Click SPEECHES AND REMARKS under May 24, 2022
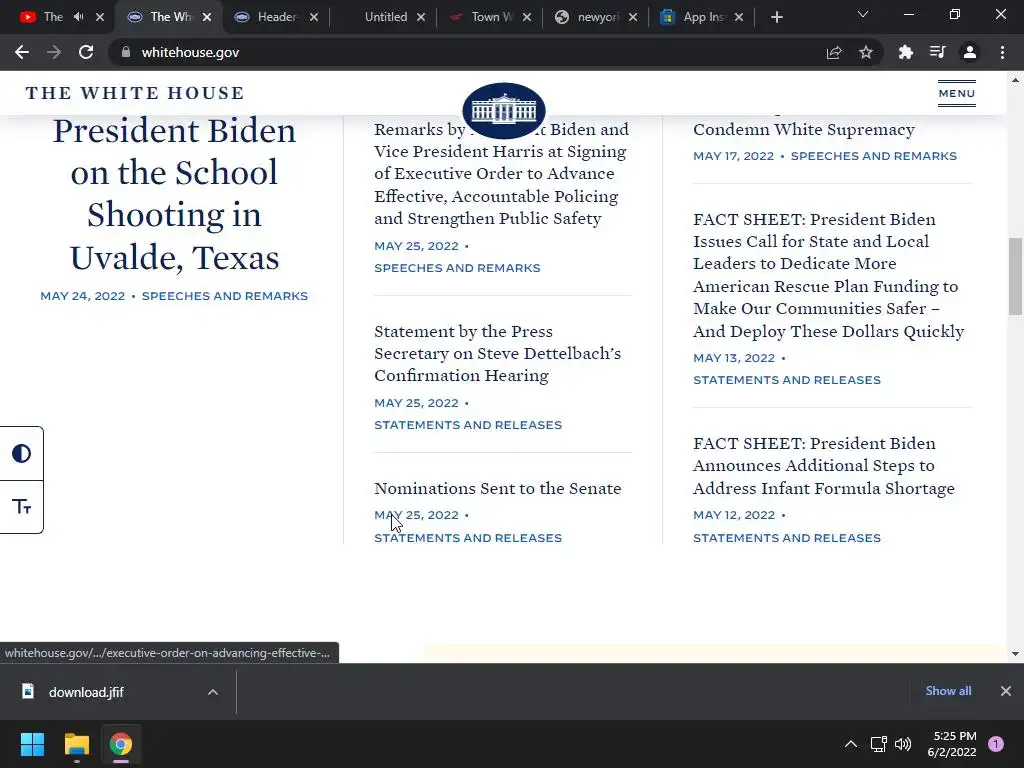This screenshot has height=768, width=1024. (225, 296)
